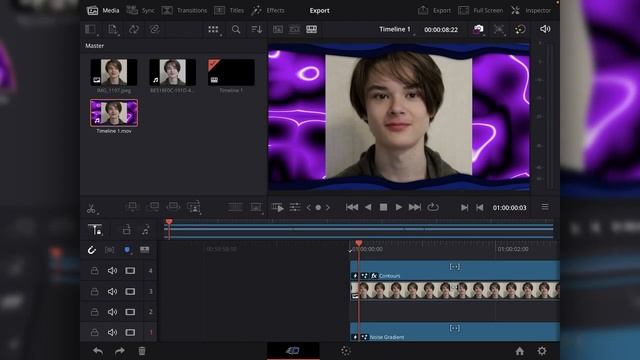The width and height of the screenshot is (640, 360).
Task: Click the safe area overlay icon
Action: click(x=499, y=29)
